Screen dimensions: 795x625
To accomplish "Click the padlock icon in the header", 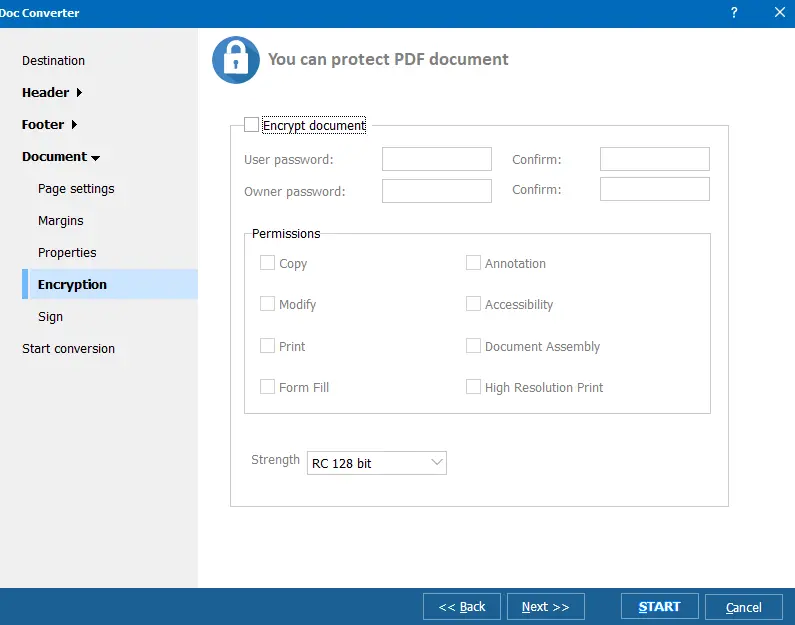I will click(236, 60).
